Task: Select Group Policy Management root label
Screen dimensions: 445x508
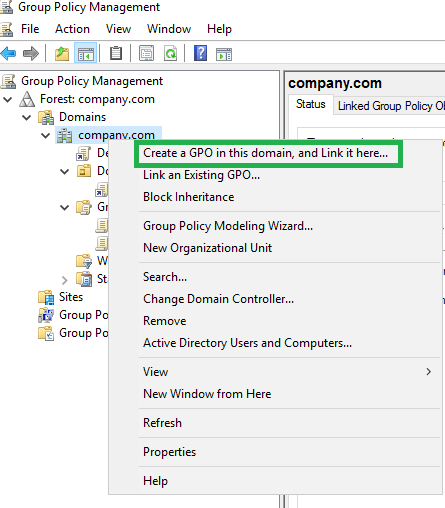Action: (x=92, y=81)
